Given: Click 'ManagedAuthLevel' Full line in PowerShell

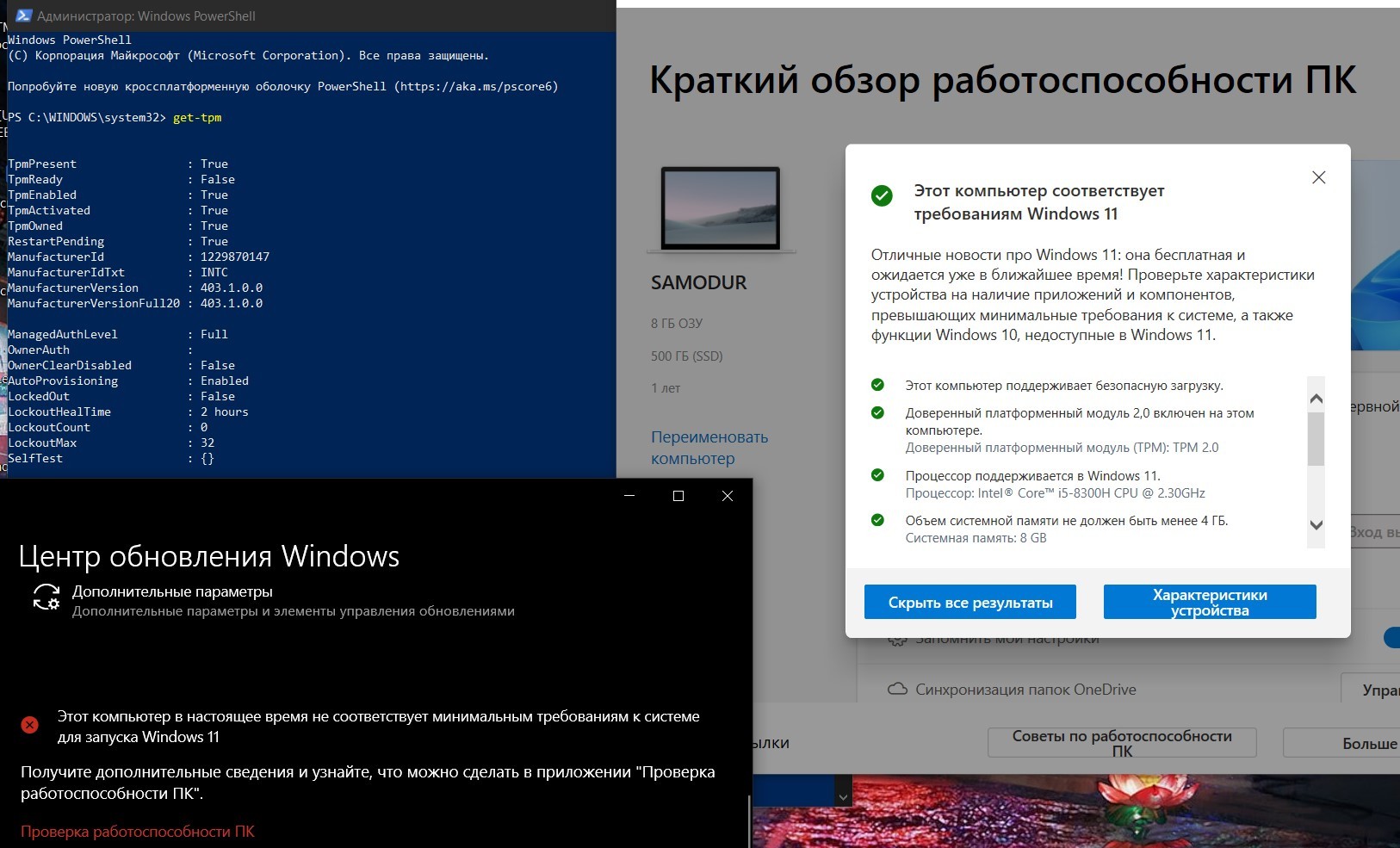Looking at the screenshot, I should pyautogui.click(x=118, y=334).
